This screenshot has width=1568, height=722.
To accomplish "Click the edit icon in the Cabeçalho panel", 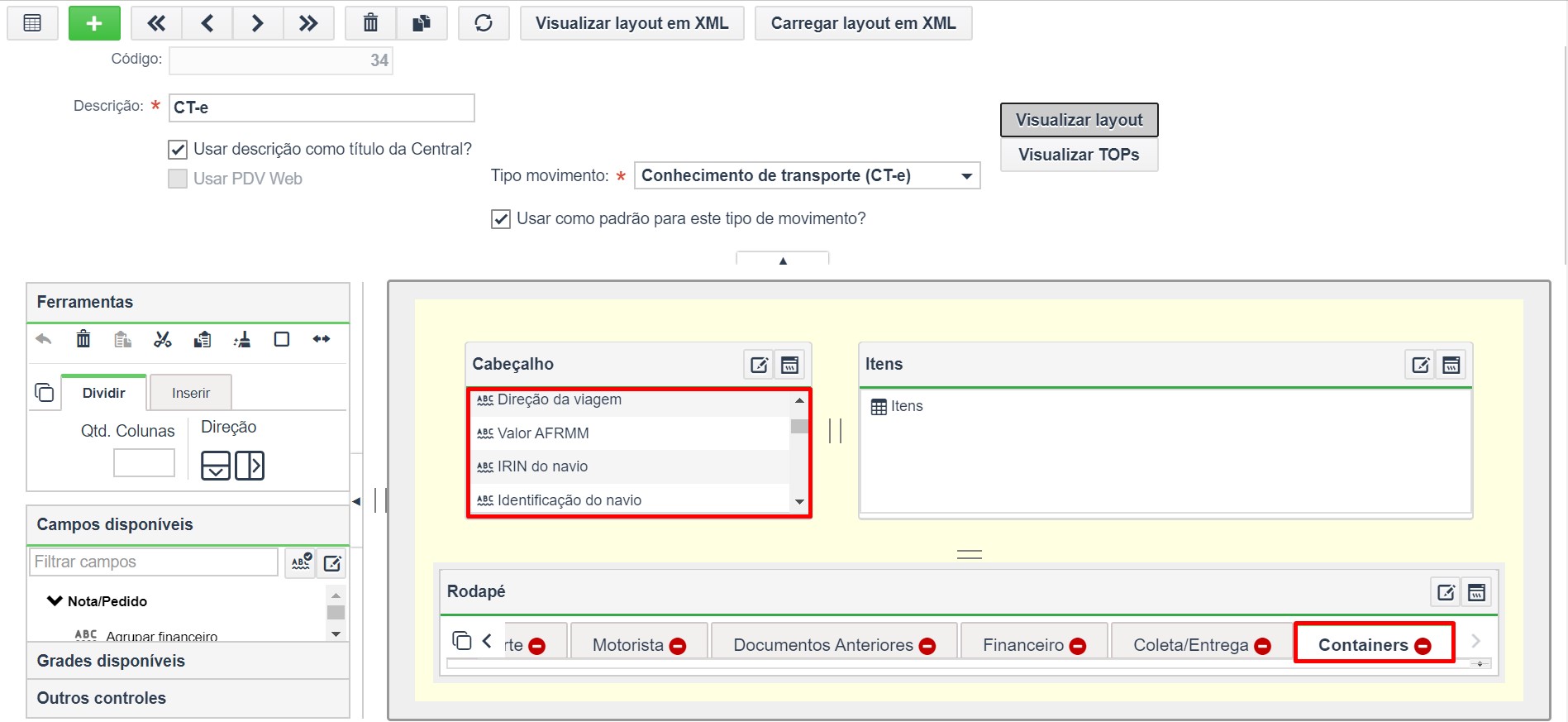I will (759, 365).
